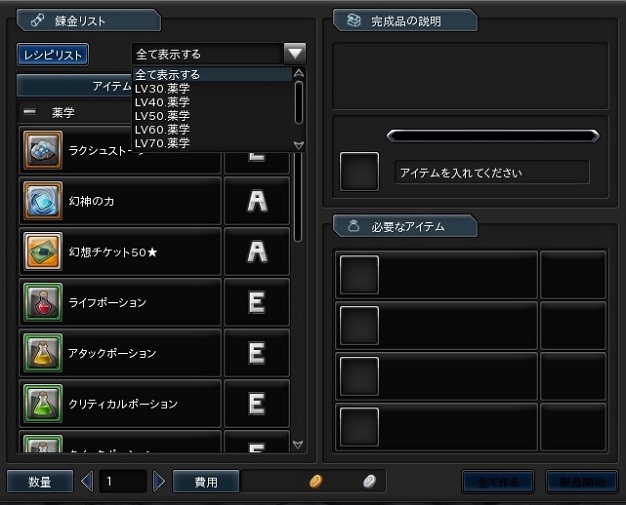This screenshot has height=505, width=626.
Task: Choose LV50.薬学 in the filter list
Action: pyautogui.click(x=162, y=116)
